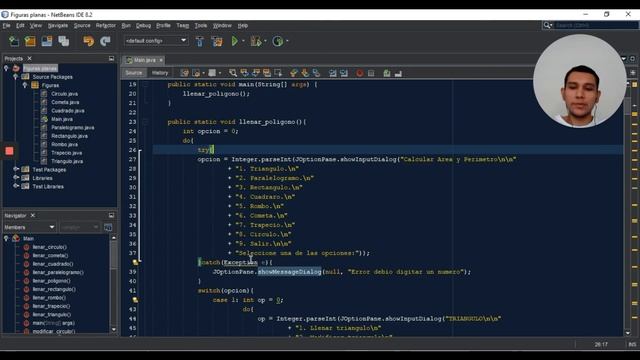This screenshot has width=640, height=360.
Task: Click the Stop Macro Recording icon
Action: [371, 73]
